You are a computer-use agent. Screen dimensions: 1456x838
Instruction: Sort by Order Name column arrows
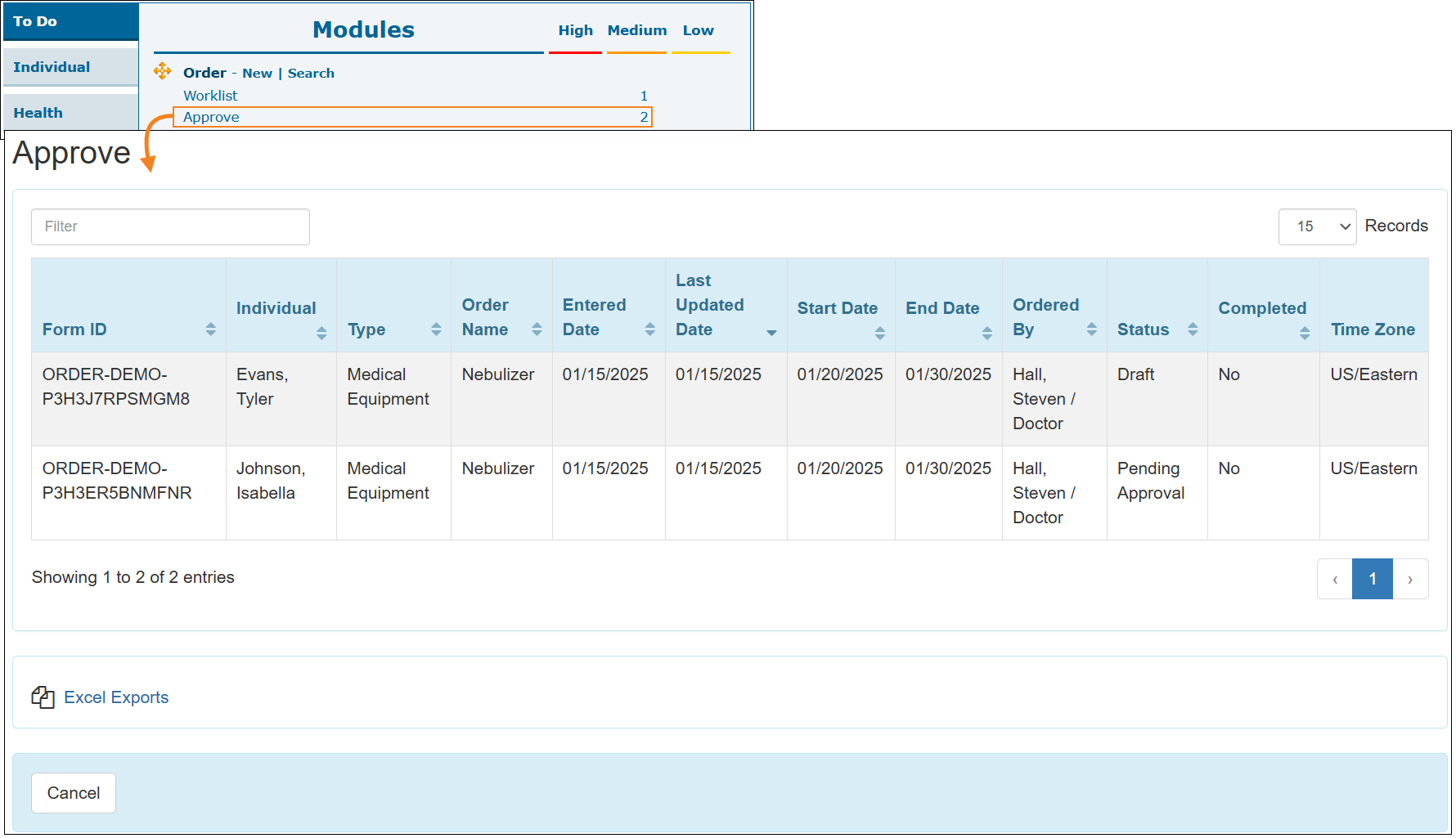pyautogui.click(x=537, y=329)
